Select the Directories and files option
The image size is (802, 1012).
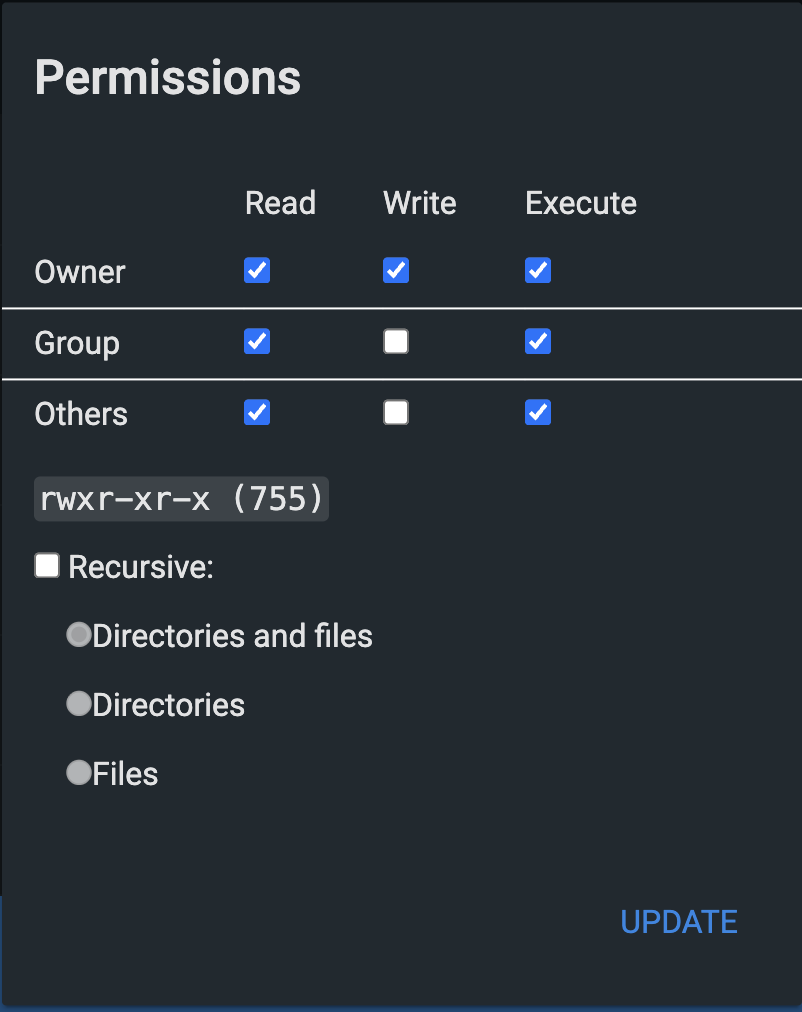point(79,634)
